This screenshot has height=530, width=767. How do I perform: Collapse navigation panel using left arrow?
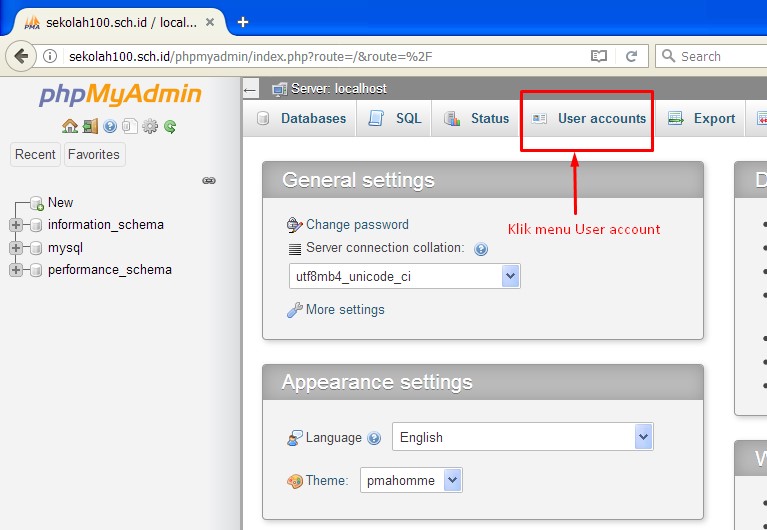[x=251, y=89]
